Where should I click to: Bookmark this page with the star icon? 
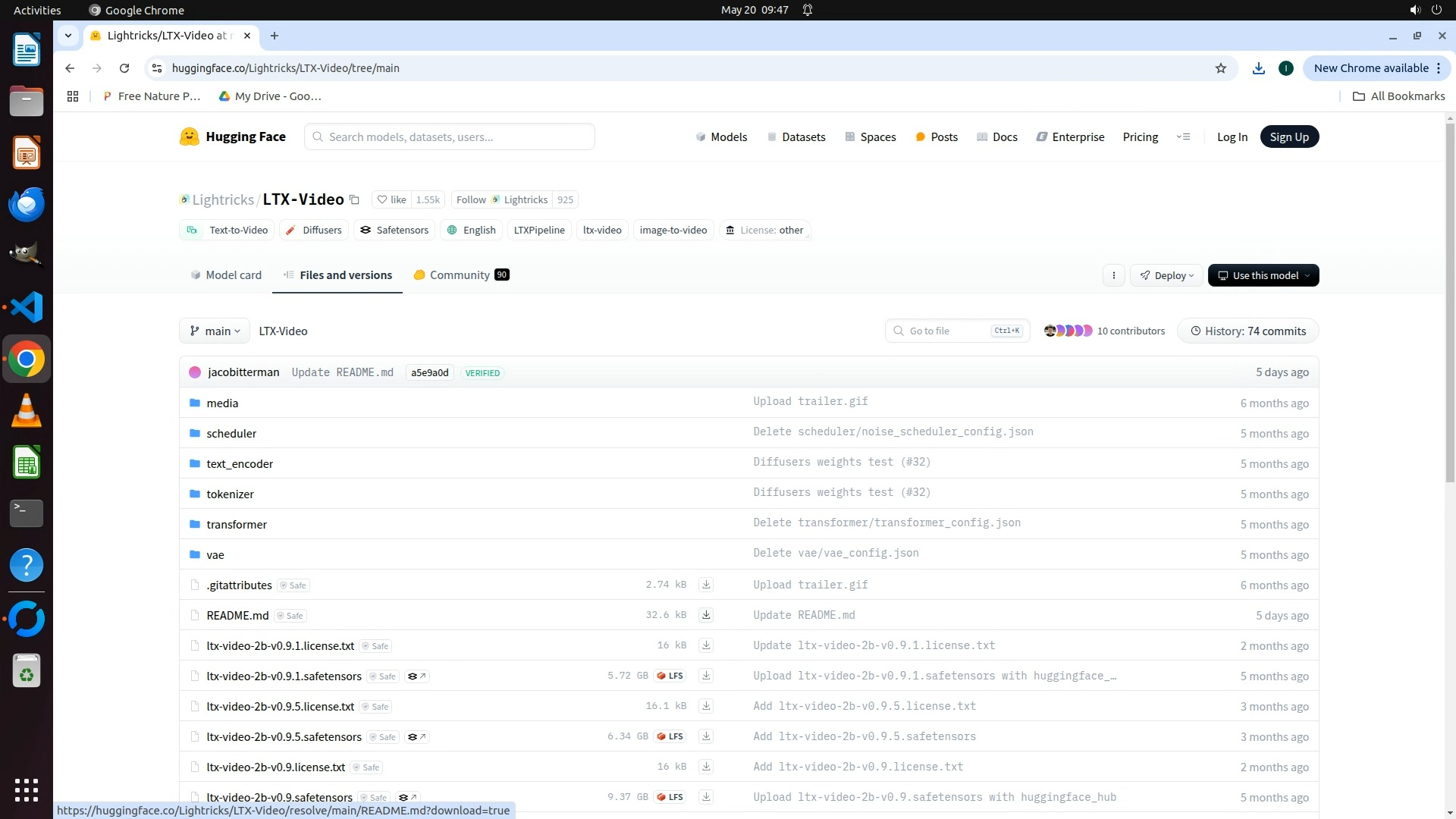[1221, 68]
